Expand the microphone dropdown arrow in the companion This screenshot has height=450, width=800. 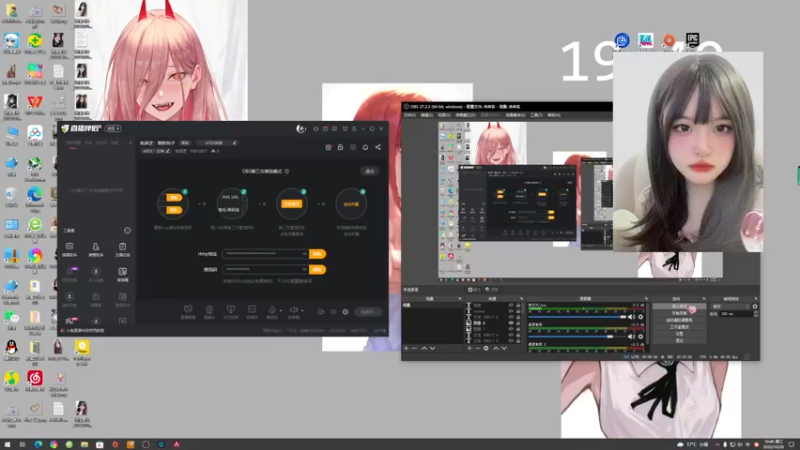point(280,310)
